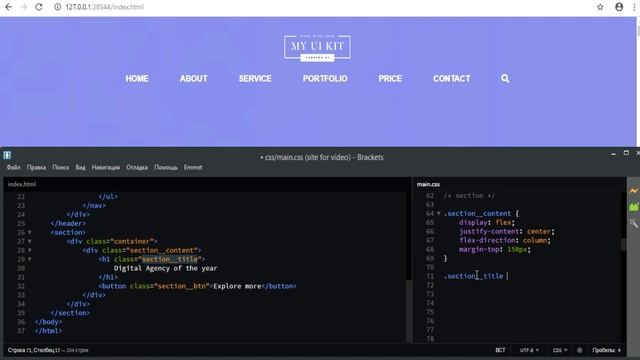This screenshot has height=360, width=640.
Task: Click the "/* section */" comment line
Action: 469,196
